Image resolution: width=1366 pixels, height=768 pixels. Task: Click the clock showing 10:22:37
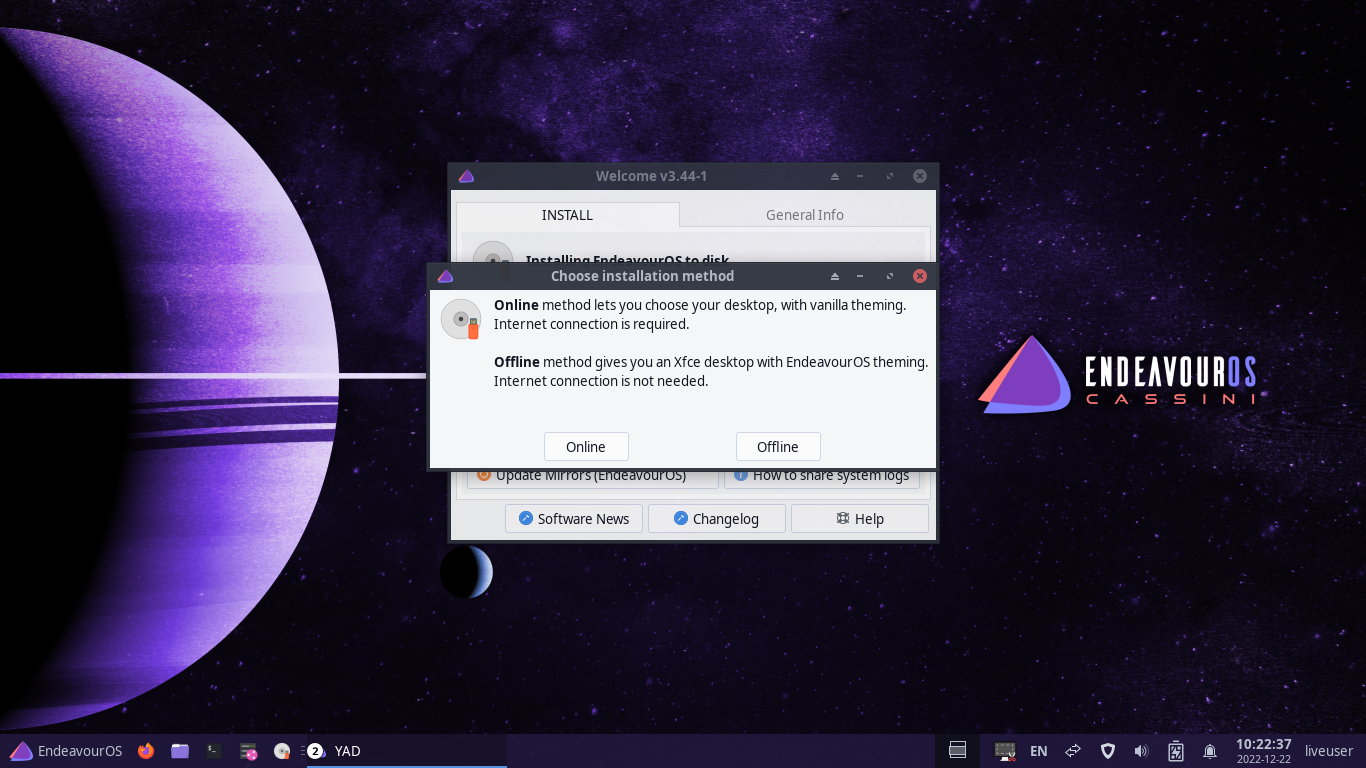coord(1264,751)
